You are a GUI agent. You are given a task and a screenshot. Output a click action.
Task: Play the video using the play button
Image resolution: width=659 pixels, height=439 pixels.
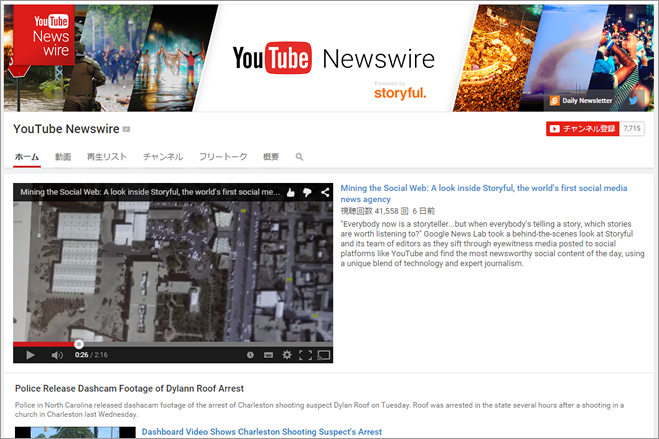(30, 355)
